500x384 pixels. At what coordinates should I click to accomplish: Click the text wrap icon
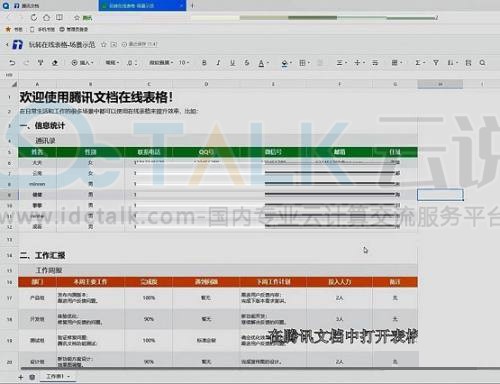click(375, 63)
